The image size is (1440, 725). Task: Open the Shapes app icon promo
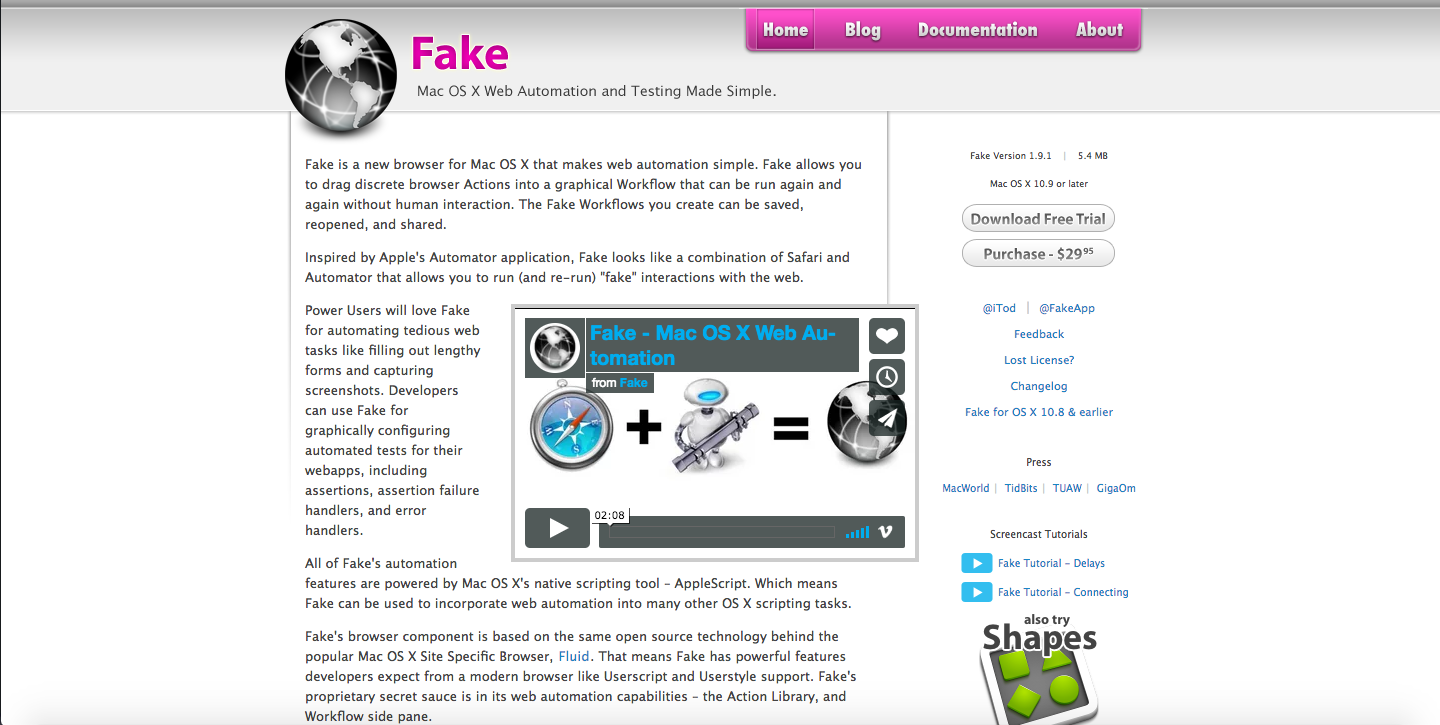(1038, 668)
